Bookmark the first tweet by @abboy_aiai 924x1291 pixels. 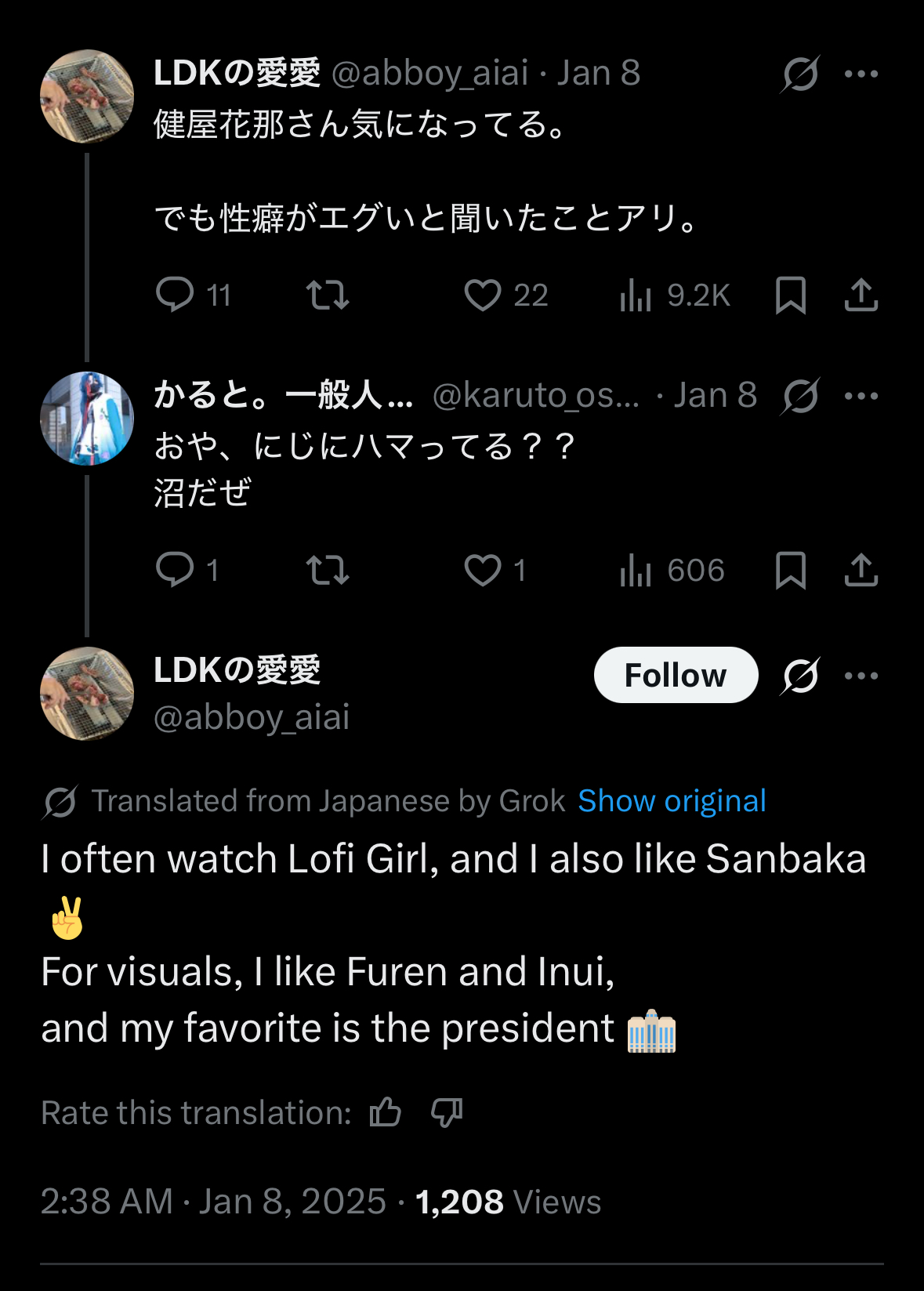click(x=790, y=296)
